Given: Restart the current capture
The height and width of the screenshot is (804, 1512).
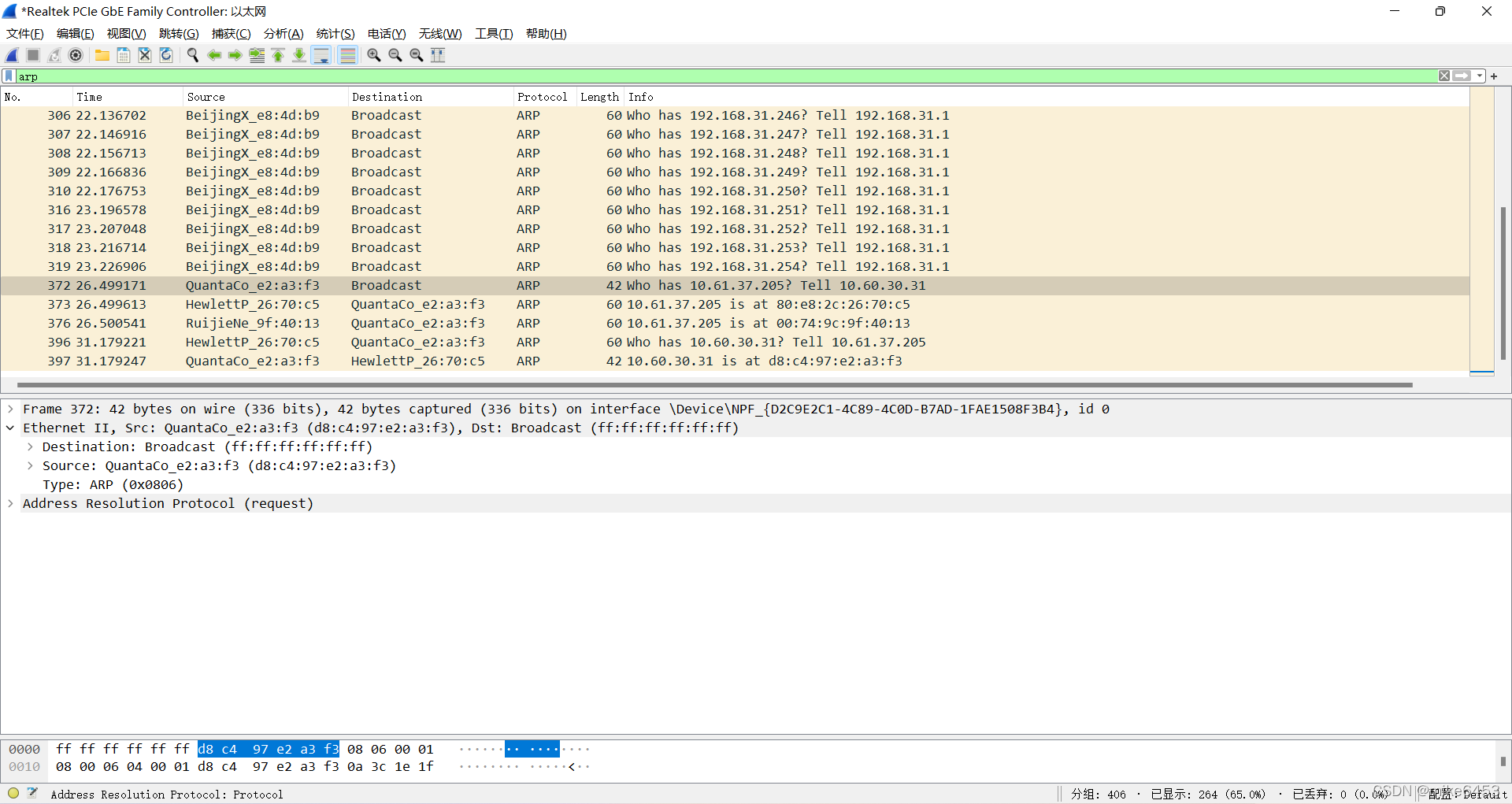Looking at the screenshot, I should [x=54, y=55].
